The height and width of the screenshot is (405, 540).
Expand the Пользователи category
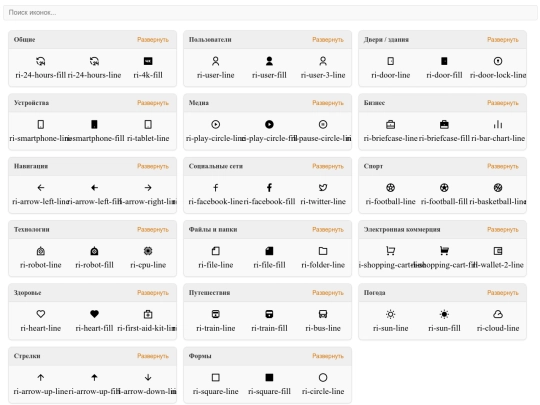(328, 40)
